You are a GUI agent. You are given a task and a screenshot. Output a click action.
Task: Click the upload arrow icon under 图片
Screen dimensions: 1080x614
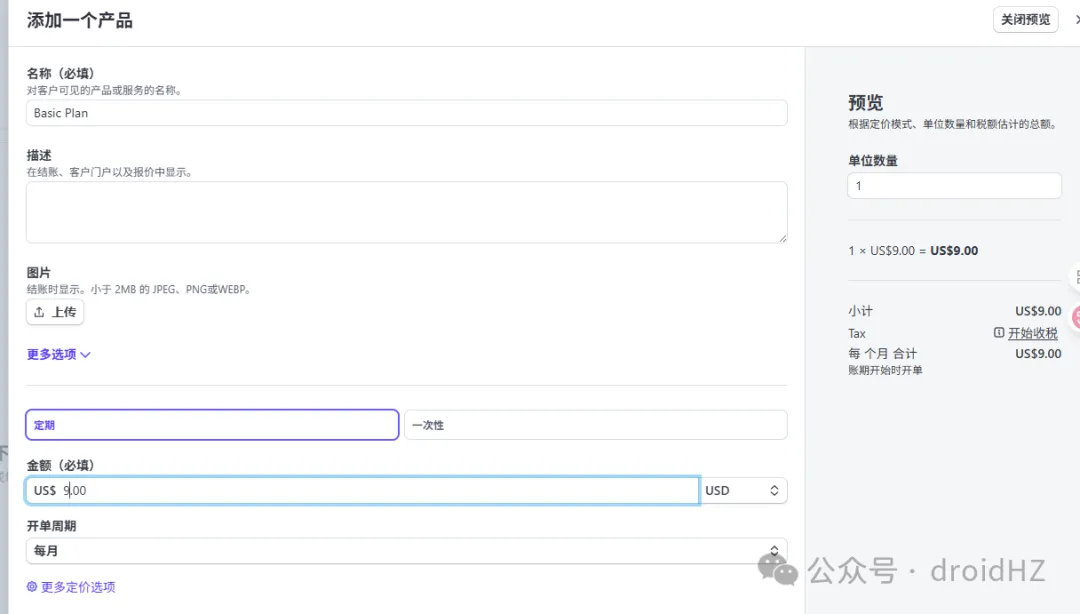click(39, 312)
